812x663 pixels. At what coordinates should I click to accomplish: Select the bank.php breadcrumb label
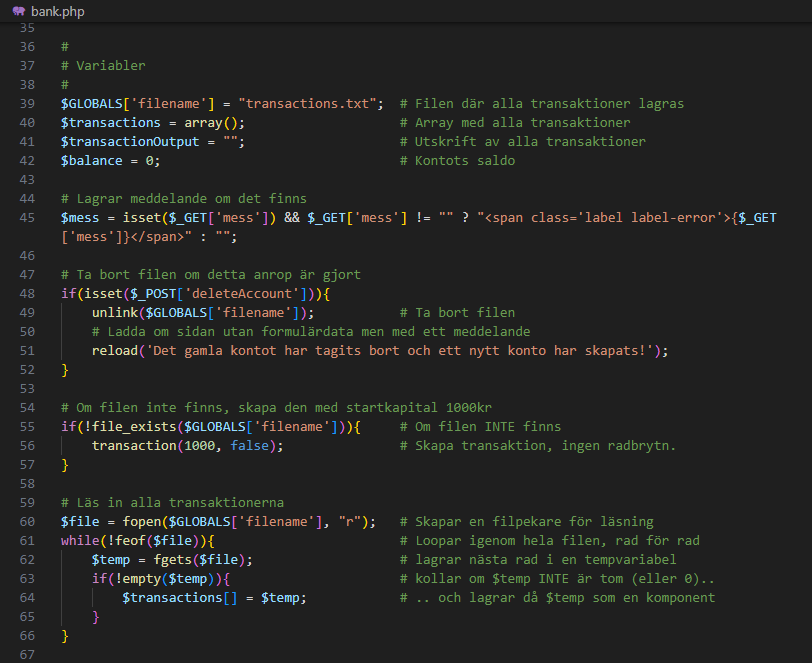click(x=57, y=11)
